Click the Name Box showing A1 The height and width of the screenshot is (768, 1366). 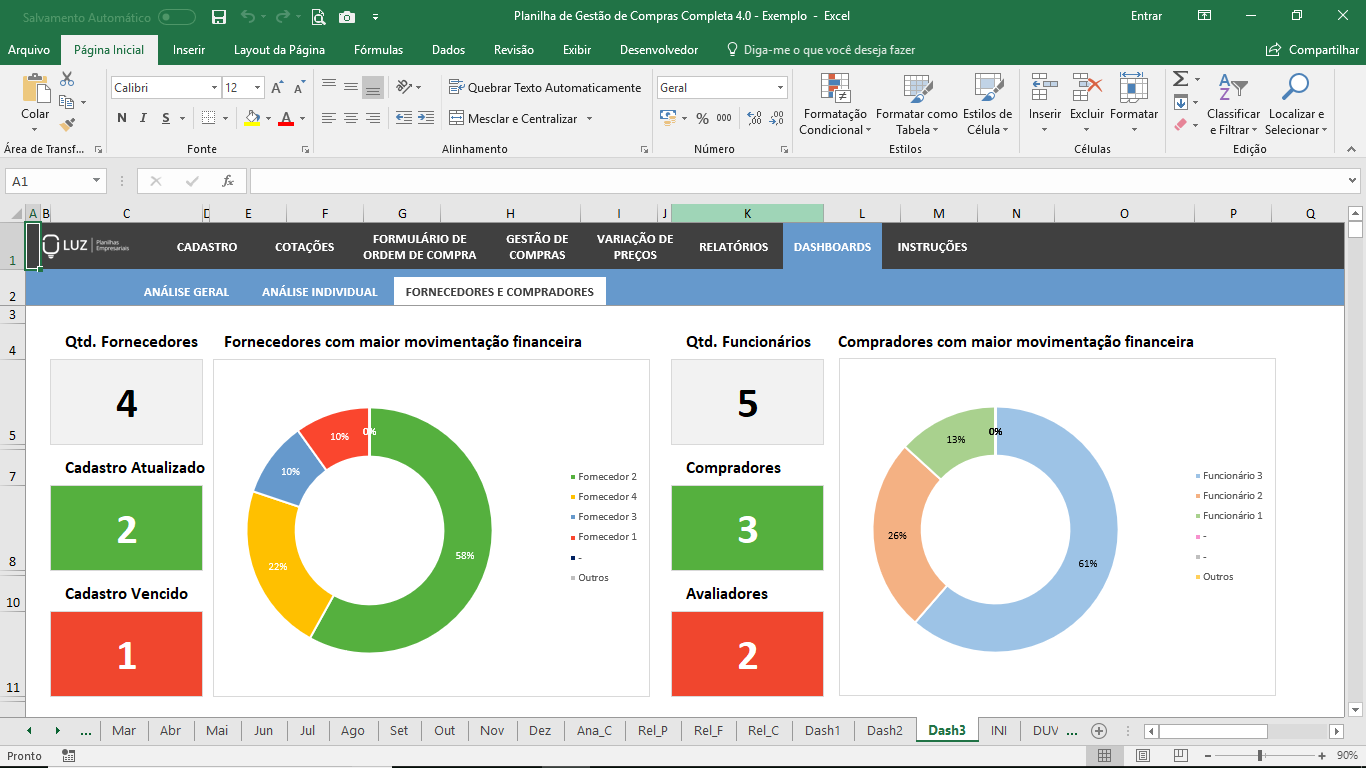48,181
